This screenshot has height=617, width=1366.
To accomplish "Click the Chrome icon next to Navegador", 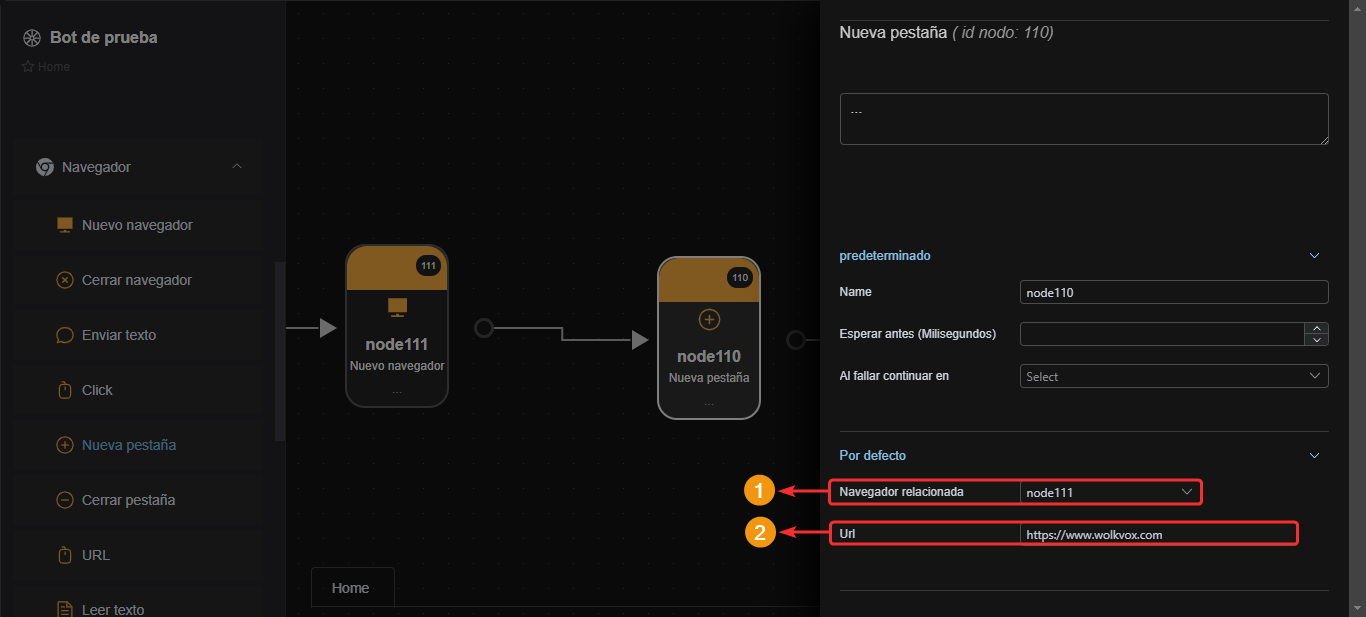I will tap(45, 167).
